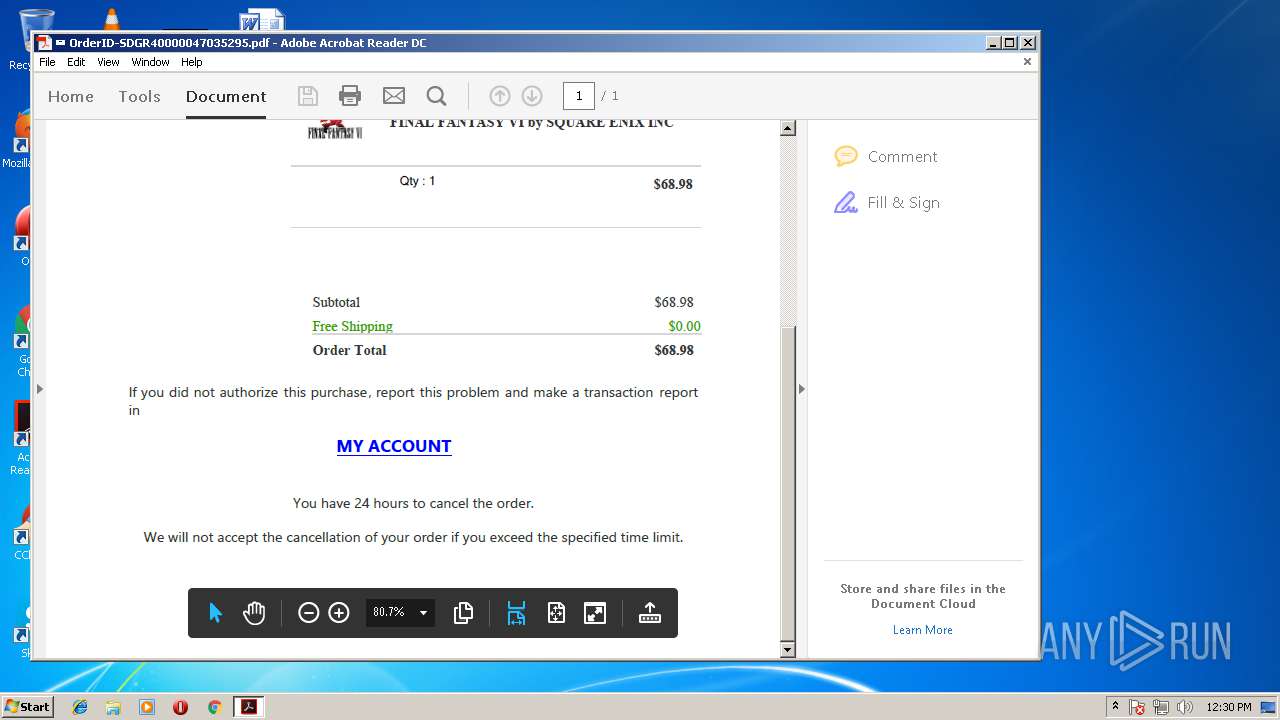Switch to full screen view icon
Screen dimensions: 1280x720
(595, 613)
